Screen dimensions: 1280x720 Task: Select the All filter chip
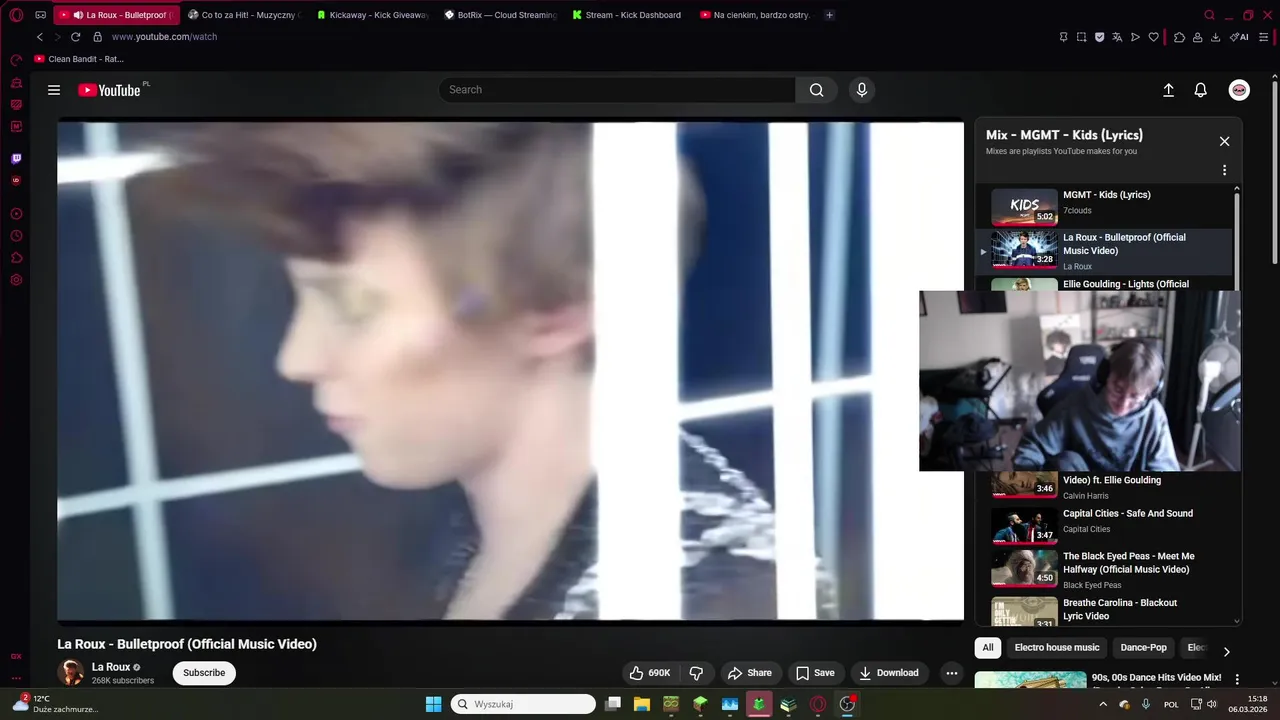point(988,648)
